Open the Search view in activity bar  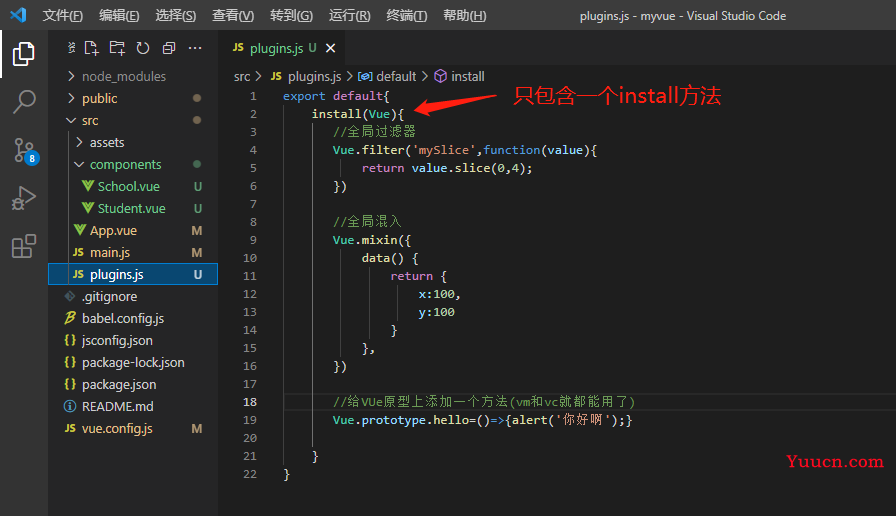point(24,102)
